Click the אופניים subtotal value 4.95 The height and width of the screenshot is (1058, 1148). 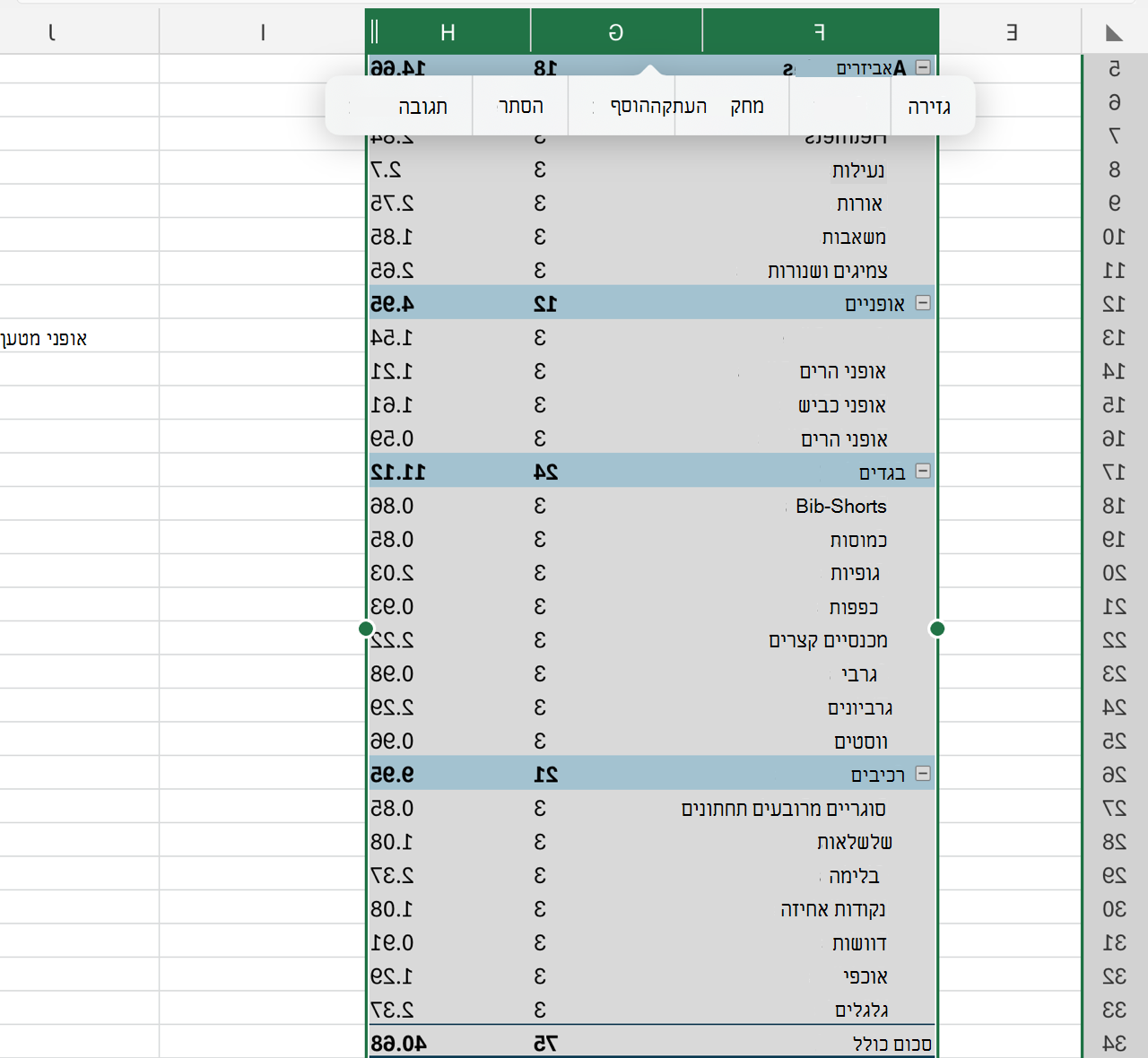tap(392, 304)
